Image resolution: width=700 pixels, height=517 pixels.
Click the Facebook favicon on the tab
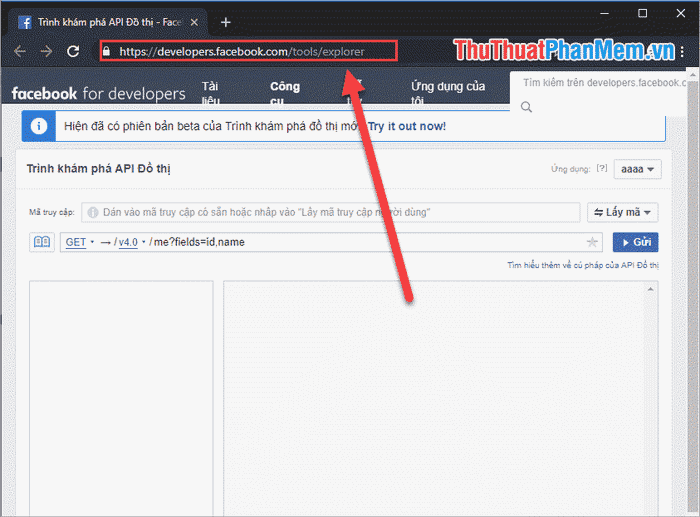point(25,22)
